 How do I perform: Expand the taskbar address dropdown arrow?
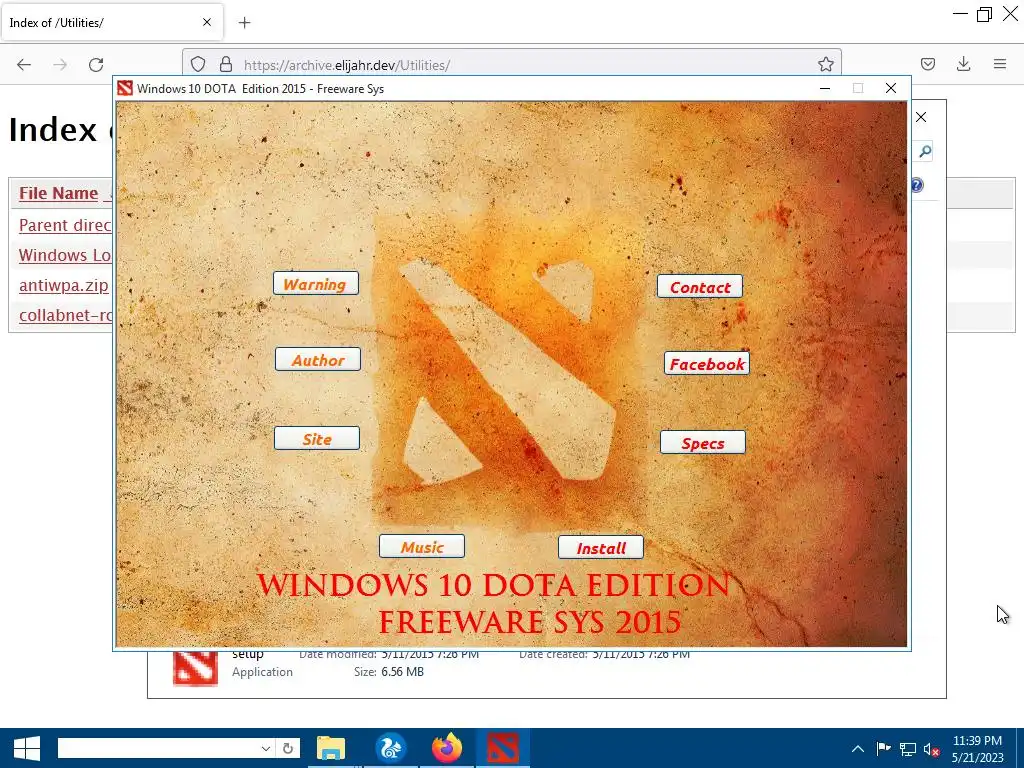pyautogui.click(x=266, y=748)
